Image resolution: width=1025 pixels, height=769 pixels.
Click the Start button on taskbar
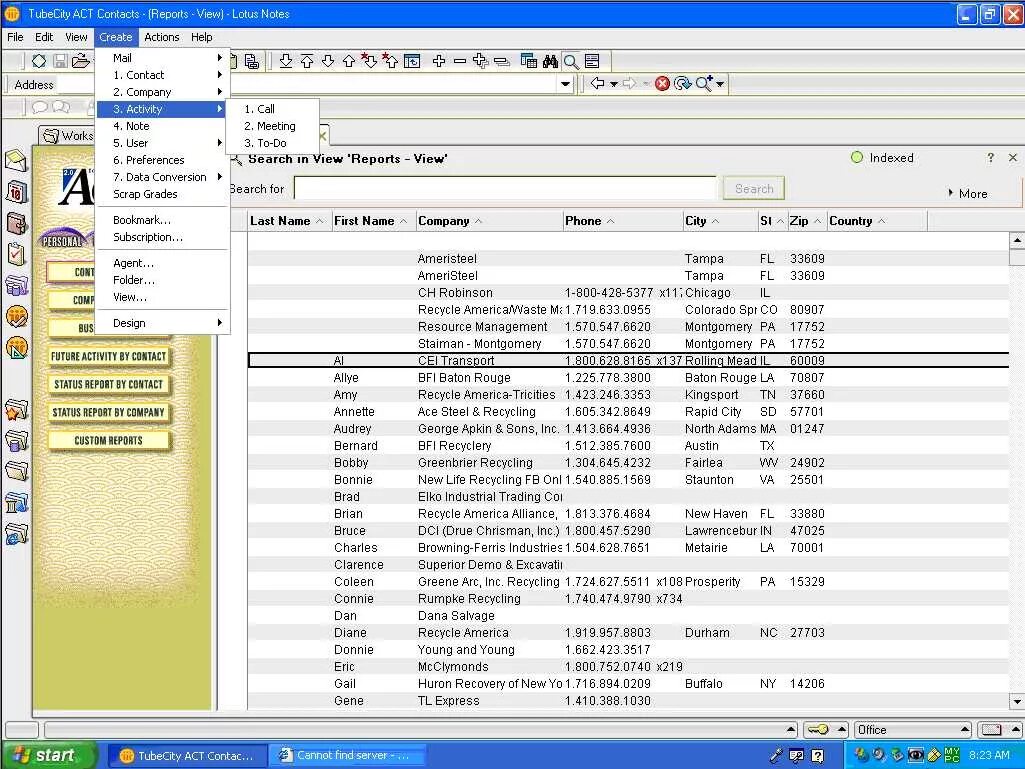48,755
